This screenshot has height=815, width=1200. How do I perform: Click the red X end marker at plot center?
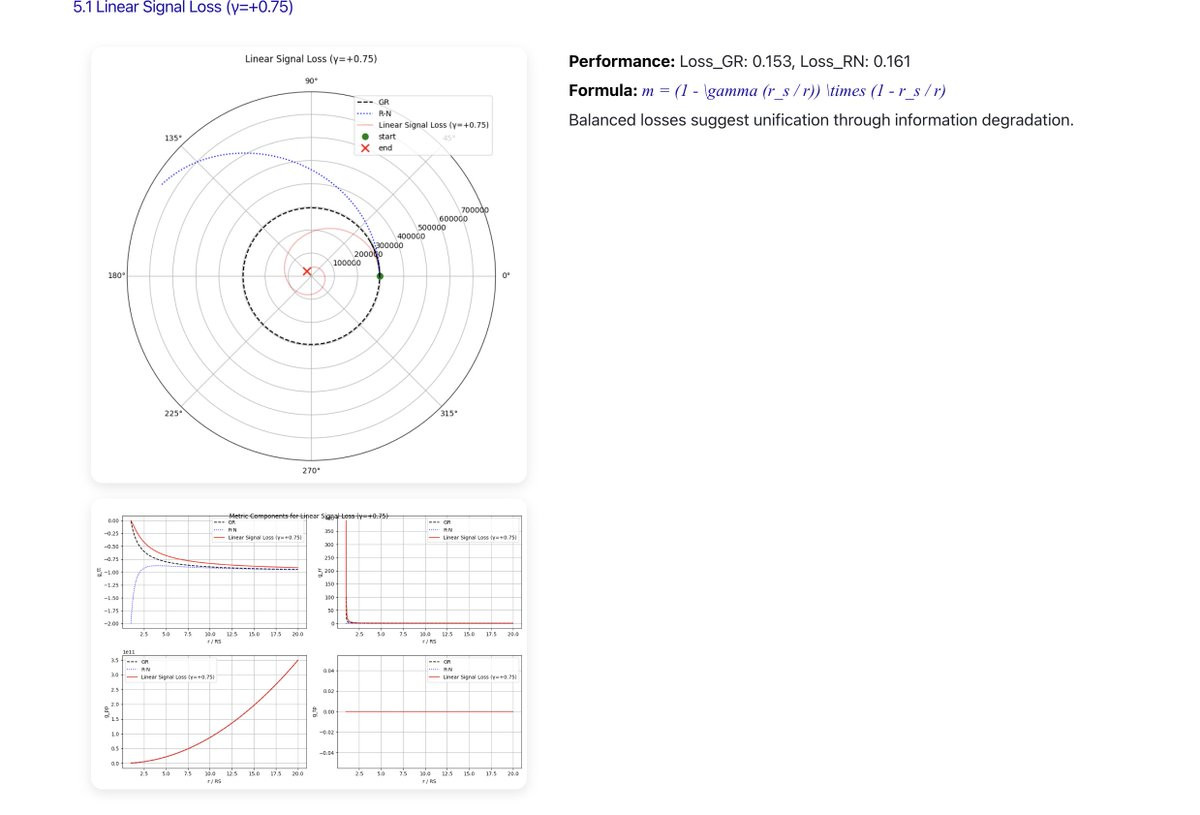[x=307, y=272]
